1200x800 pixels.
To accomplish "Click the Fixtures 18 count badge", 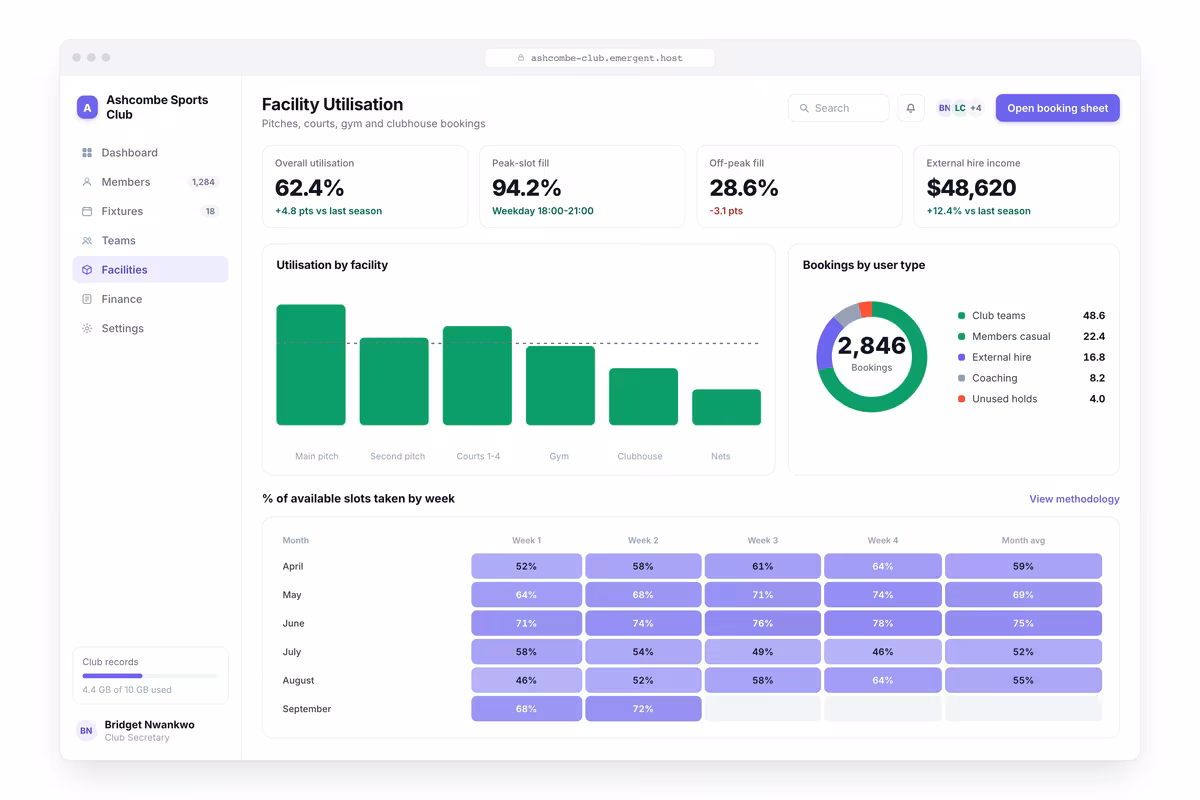I will point(210,211).
